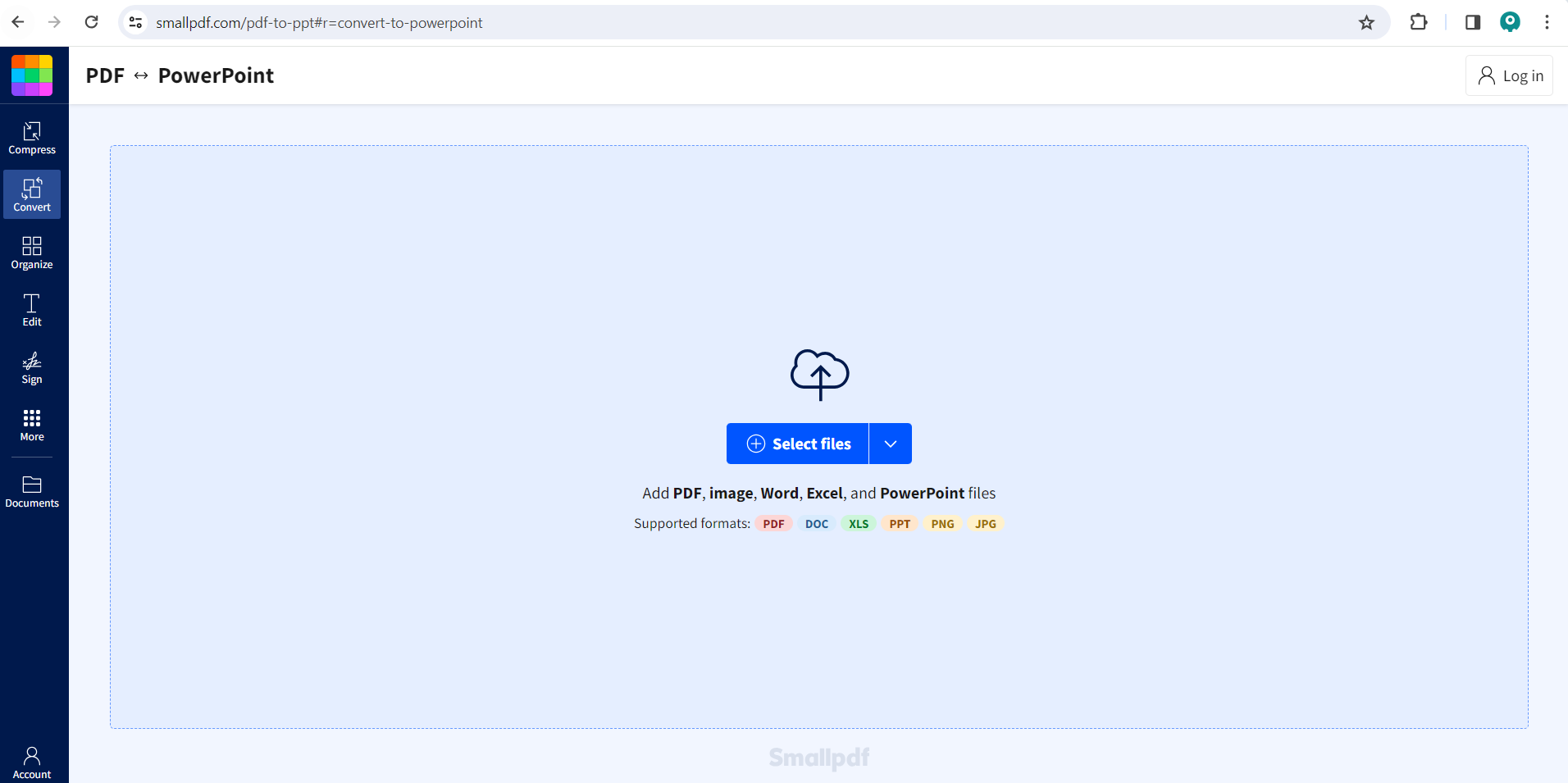Click the PPT format badge
Viewport: 1568px width, 783px height.
click(x=900, y=524)
